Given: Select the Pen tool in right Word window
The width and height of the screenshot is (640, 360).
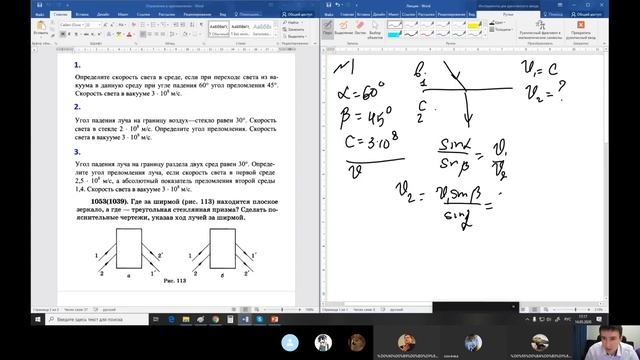Looking at the screenshot, I should pyautogui.click(x=327, y=29).
